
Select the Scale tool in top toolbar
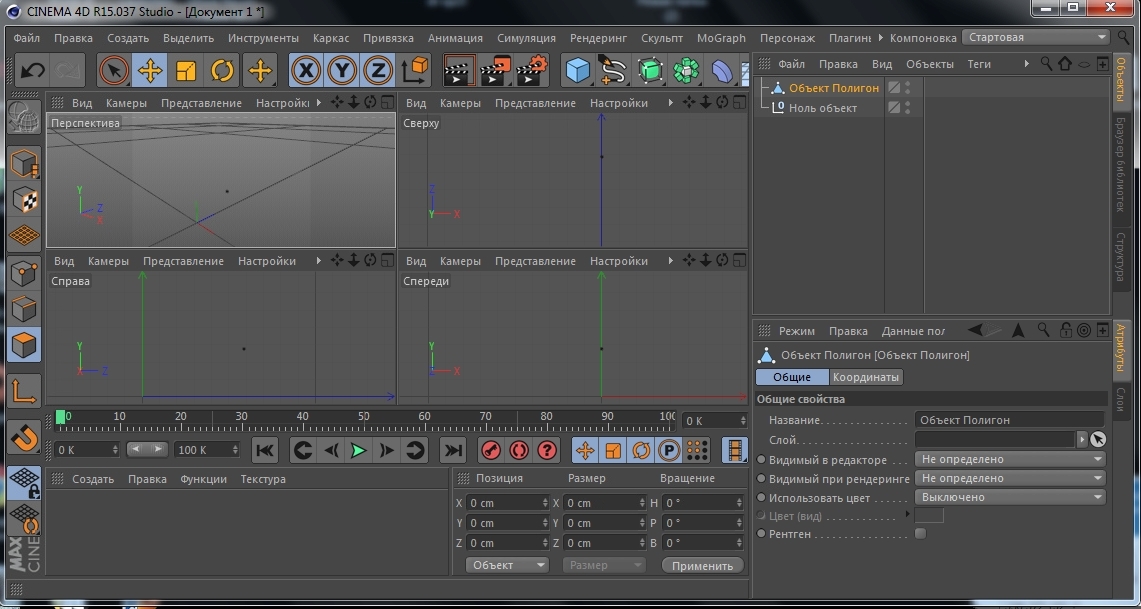click(x=186, y=71)
